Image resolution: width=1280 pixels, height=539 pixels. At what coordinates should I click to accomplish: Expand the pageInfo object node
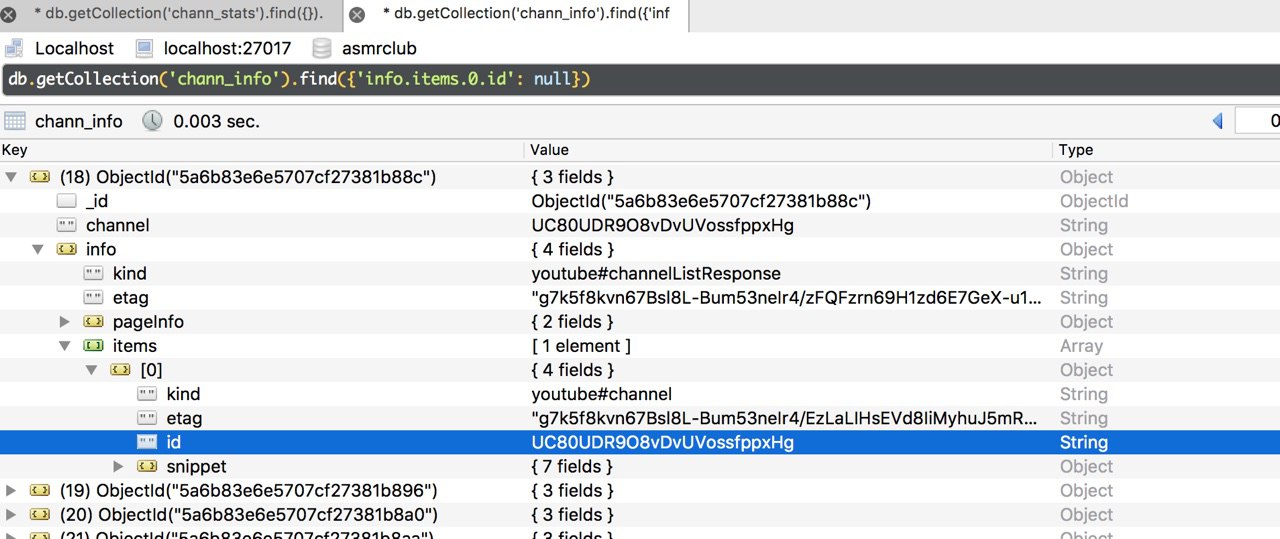tap(65, 322)
